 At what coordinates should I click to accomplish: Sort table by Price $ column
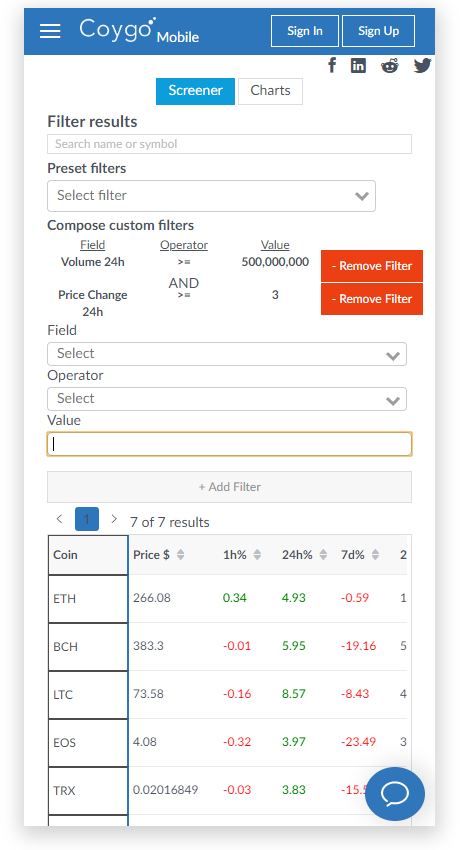pyautogui.click(x=159, y=555)
